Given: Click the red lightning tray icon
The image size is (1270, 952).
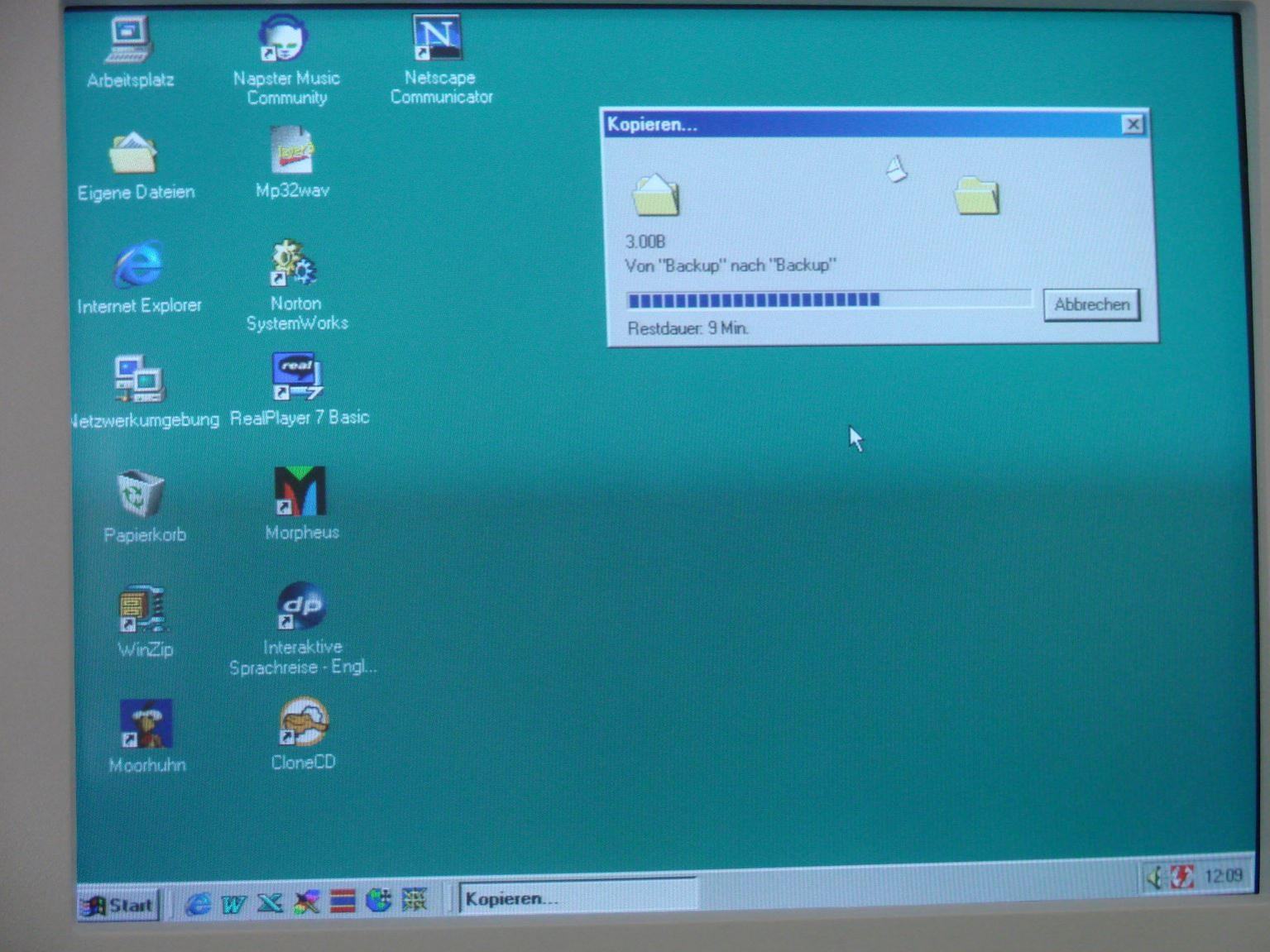Looking at the screenshot, I should (1181, 876).
